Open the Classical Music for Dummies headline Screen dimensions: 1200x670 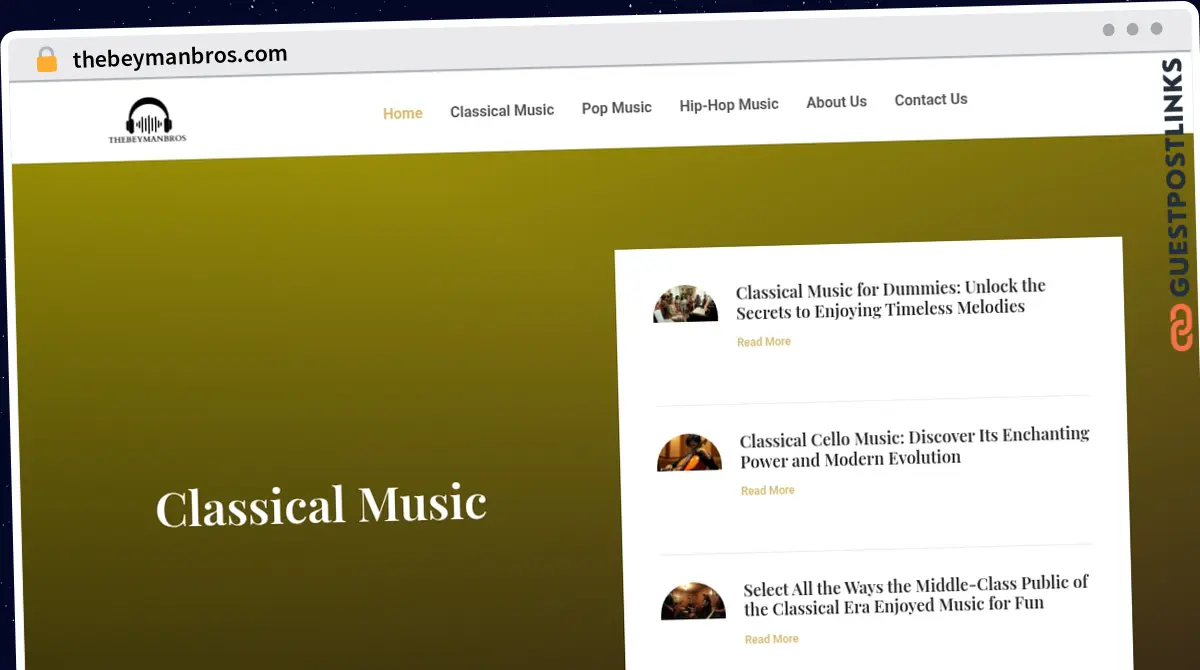click(x=890, y=298)
